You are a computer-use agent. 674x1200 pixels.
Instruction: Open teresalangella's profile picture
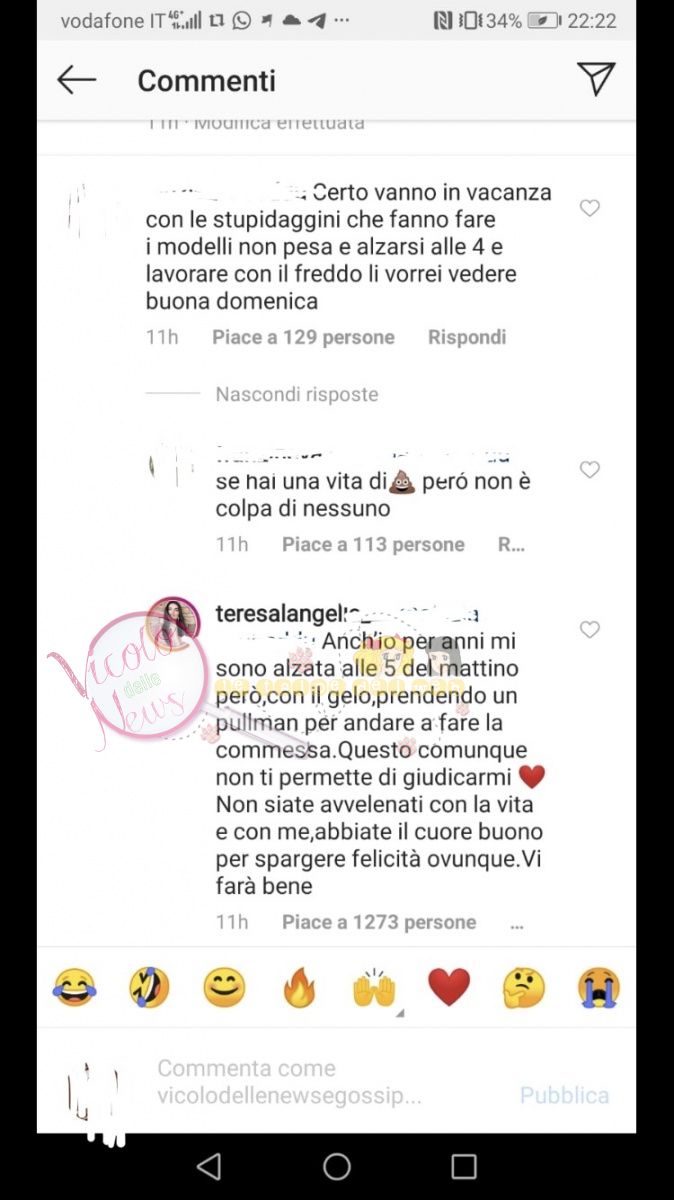point(174,623)
